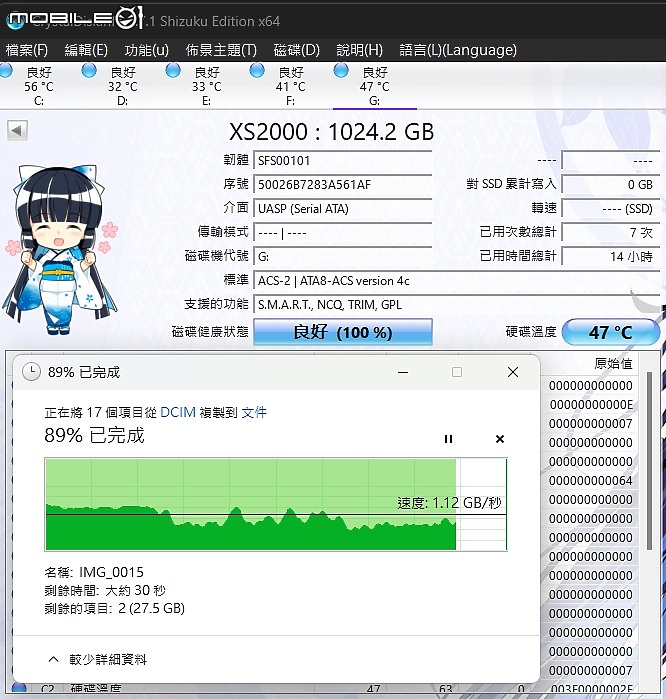The width and height of the screenshot is (666, 699).
Task: Open the 說明(H) menu
Action: (359, 50)
